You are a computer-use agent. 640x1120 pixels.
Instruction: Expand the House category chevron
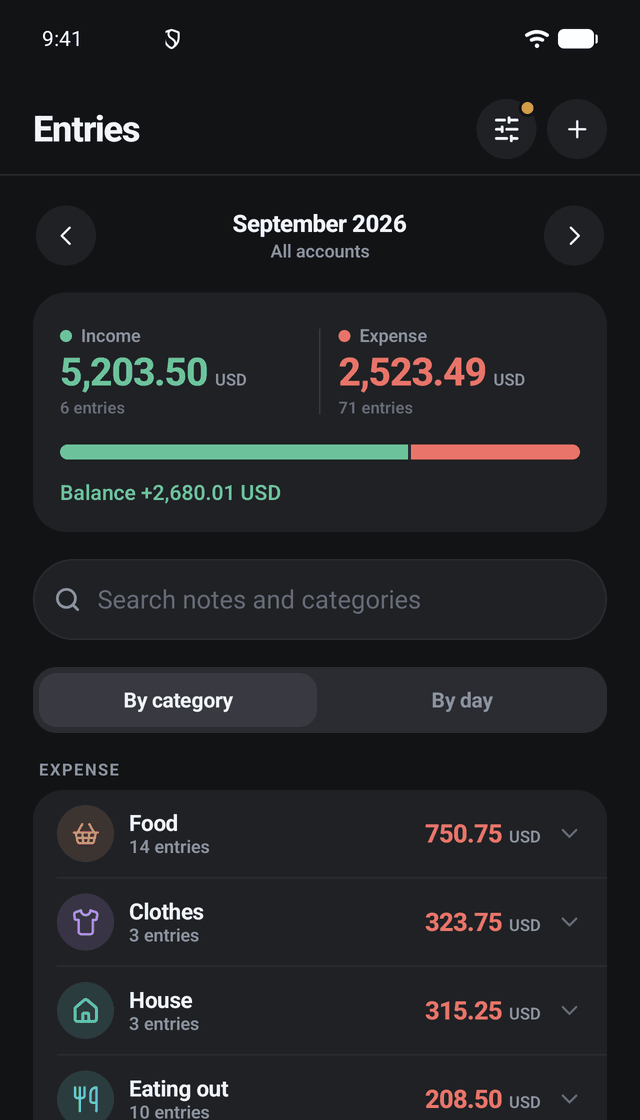click(x=569, y=1011)
